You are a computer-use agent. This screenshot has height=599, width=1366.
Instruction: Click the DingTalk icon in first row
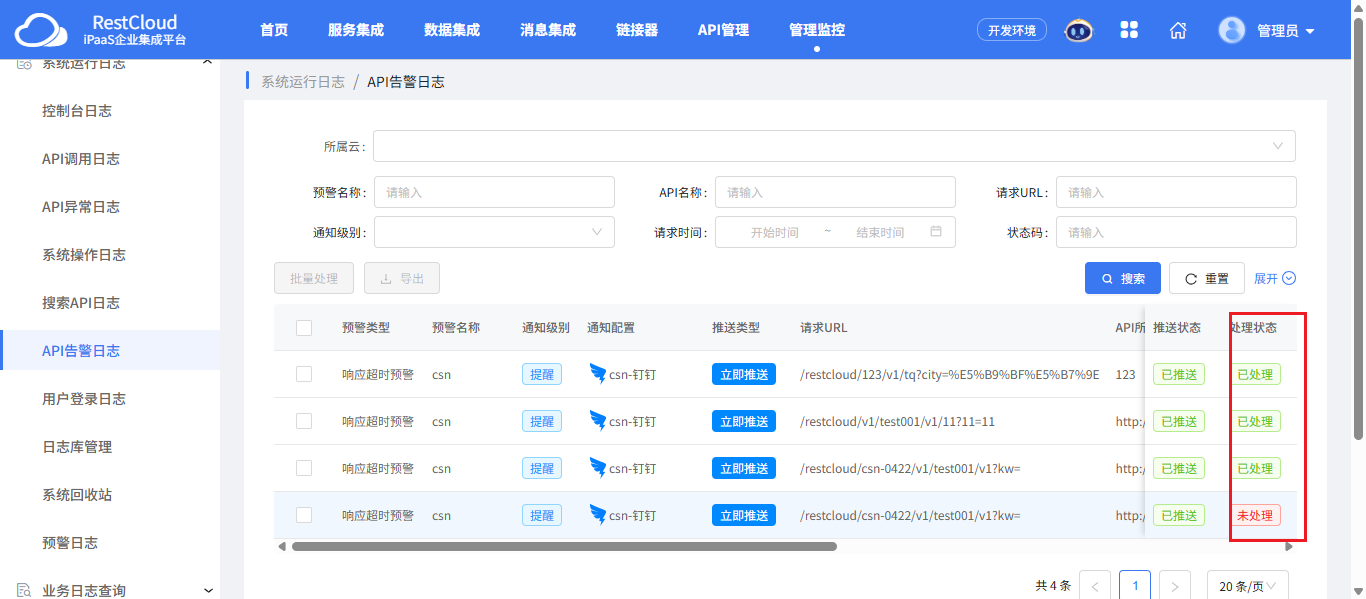tap(598, 374)
